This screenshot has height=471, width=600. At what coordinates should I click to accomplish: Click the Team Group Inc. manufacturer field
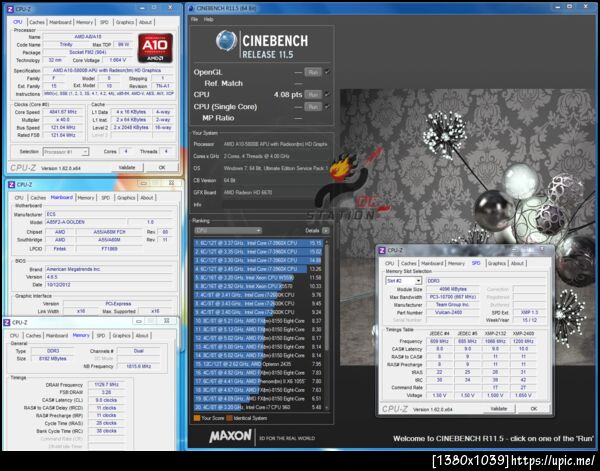click(453, 305)
